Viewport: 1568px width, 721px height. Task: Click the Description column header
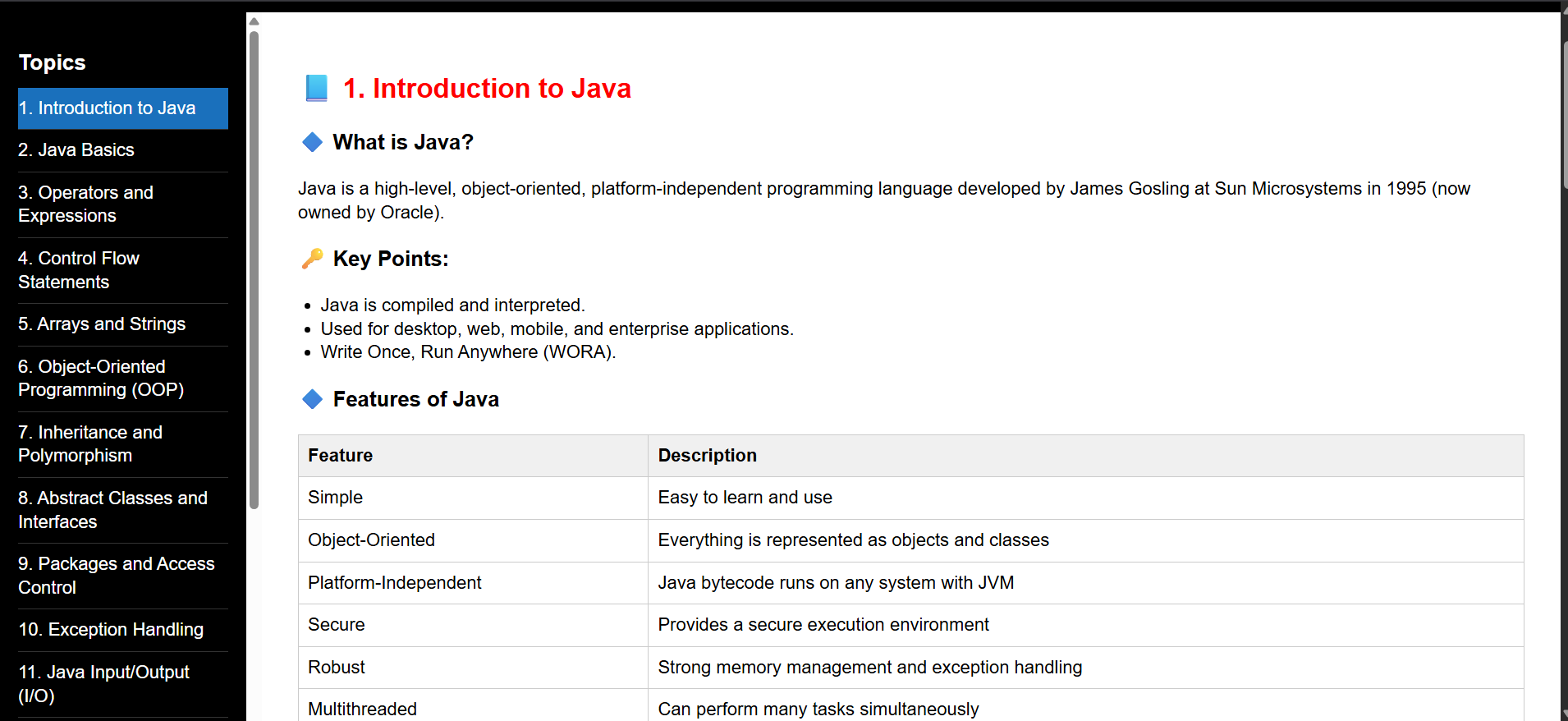tap(707, 456)
